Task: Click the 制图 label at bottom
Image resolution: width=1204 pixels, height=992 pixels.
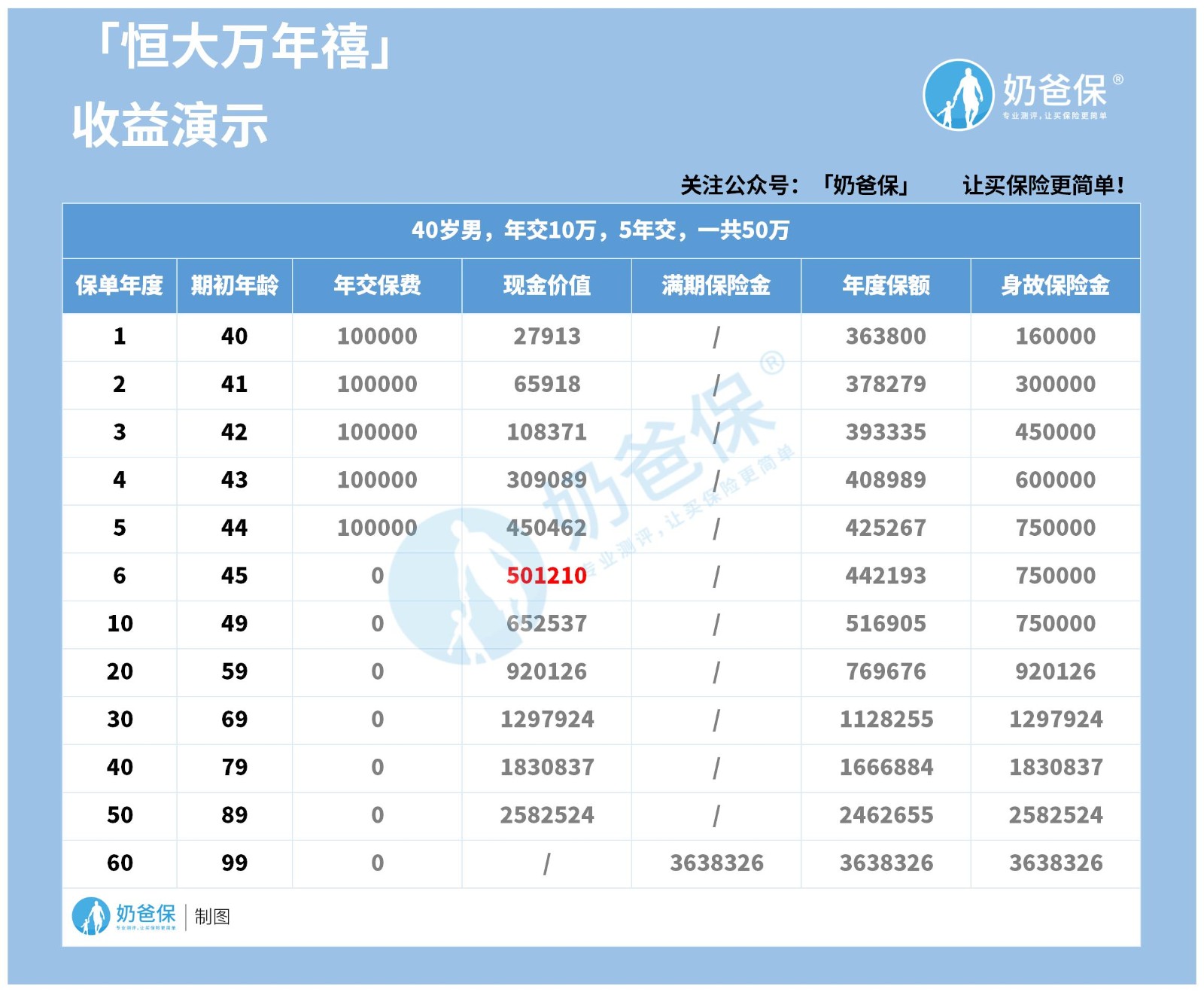Action: (212, 917)
